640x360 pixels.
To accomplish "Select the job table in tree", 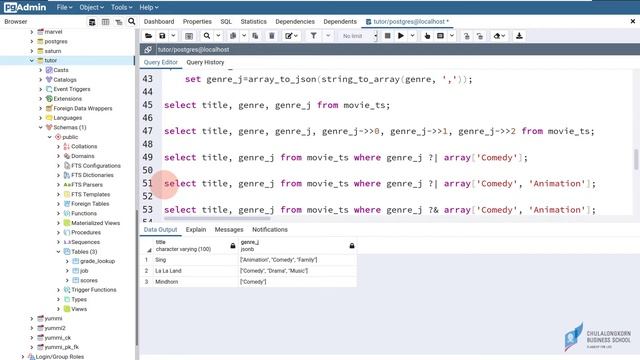I will click(x=84, y=271).
